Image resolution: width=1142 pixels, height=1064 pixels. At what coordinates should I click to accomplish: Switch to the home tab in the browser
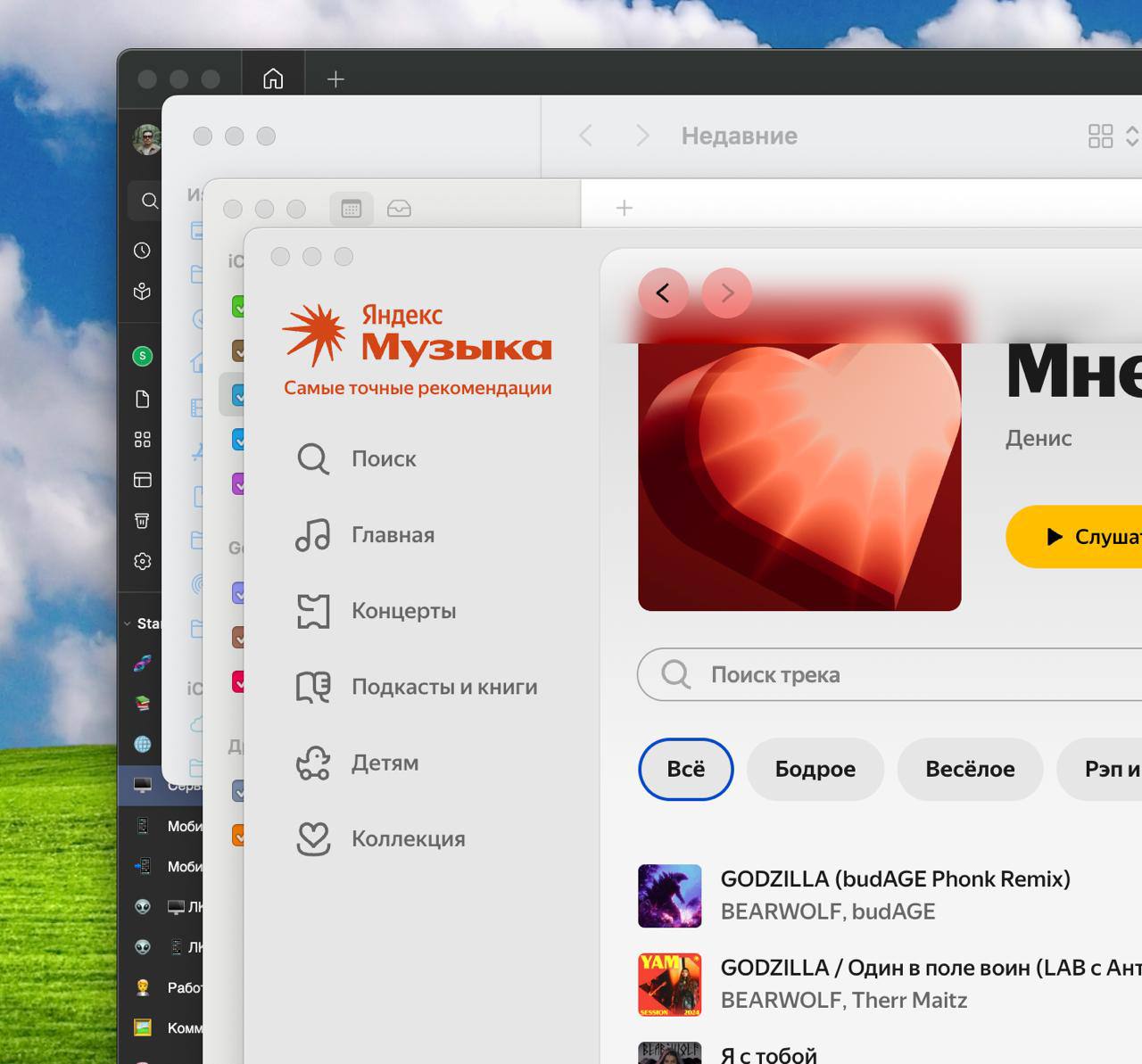point(273,78)
